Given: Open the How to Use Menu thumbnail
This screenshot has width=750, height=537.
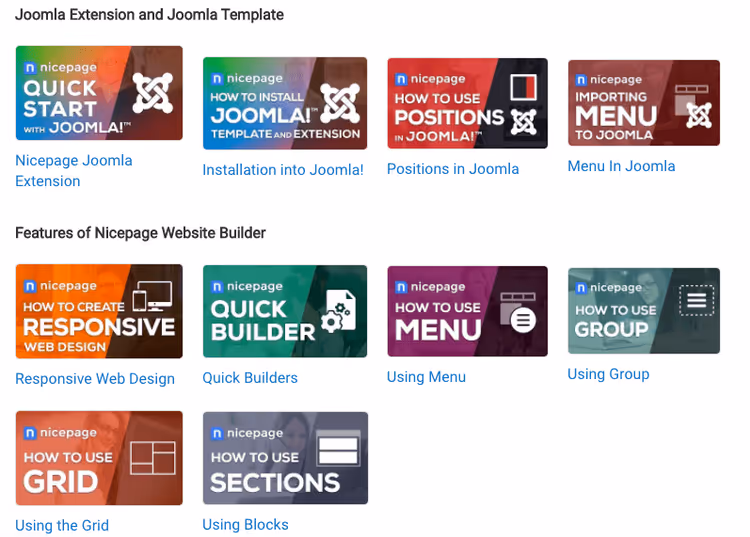Looking at the screenshot, I should pos(467,311).
